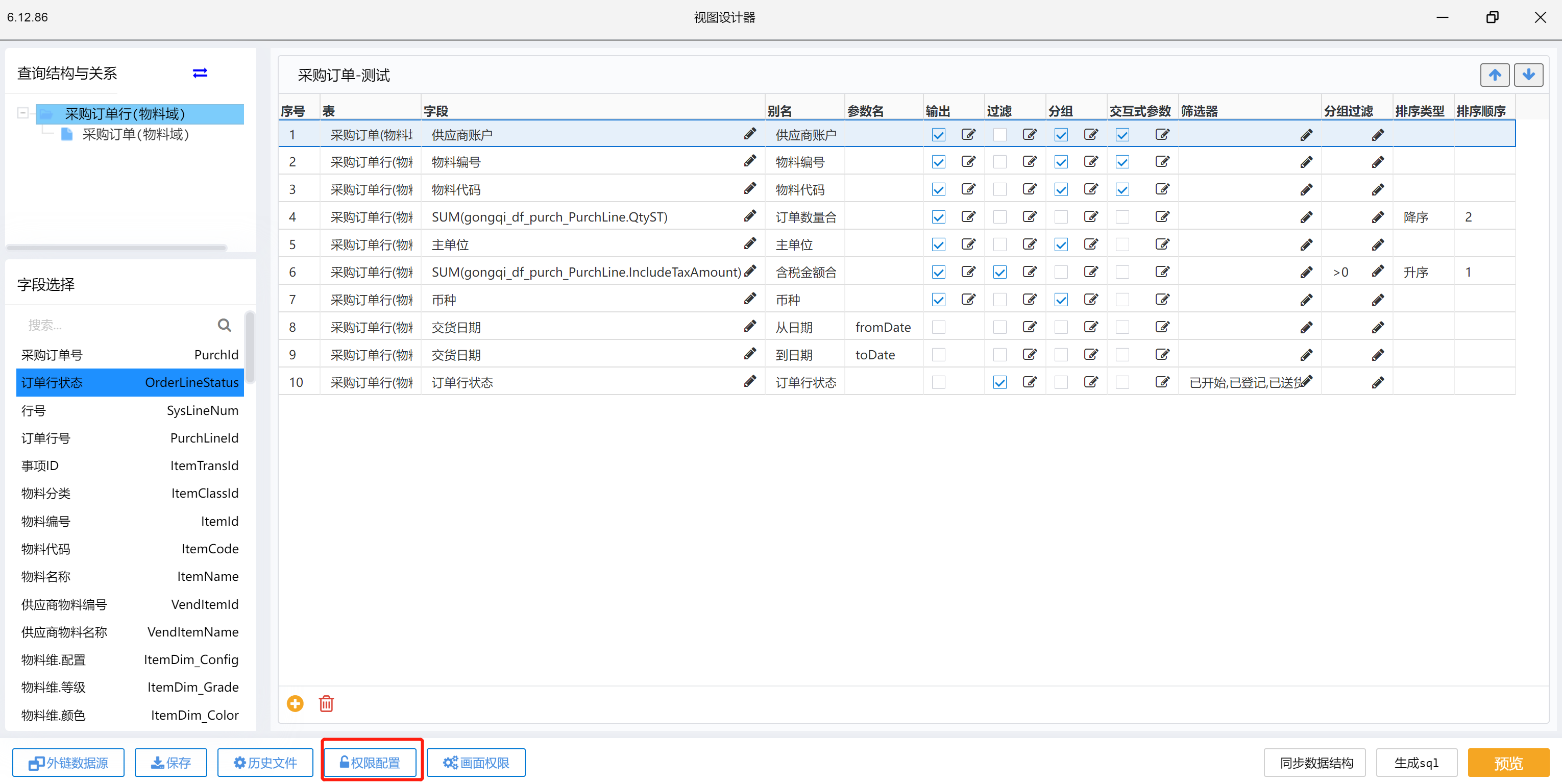Uncheck output checkbox for 供应商账户 row
Image resolution: width=1562 pixels, height=784 pixels.
coord(939,135)
